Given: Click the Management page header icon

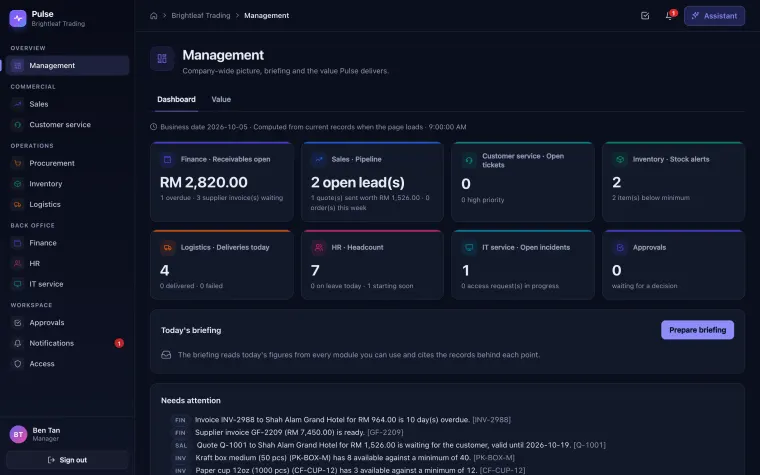Looking at the screenshot, I should click(162, 59).
